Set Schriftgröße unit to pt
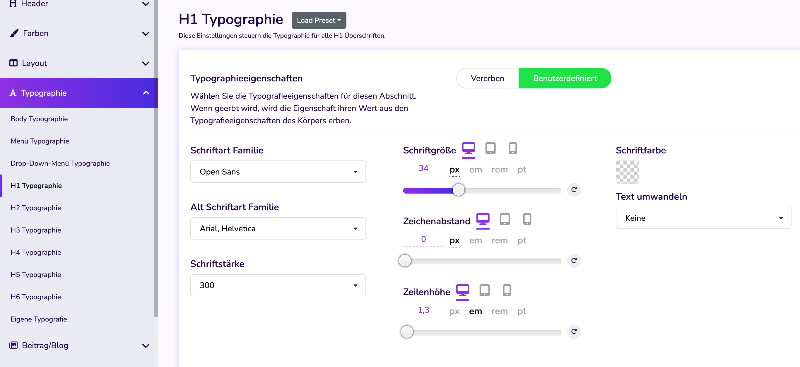The image size is (800, 367). coord(521,169)
